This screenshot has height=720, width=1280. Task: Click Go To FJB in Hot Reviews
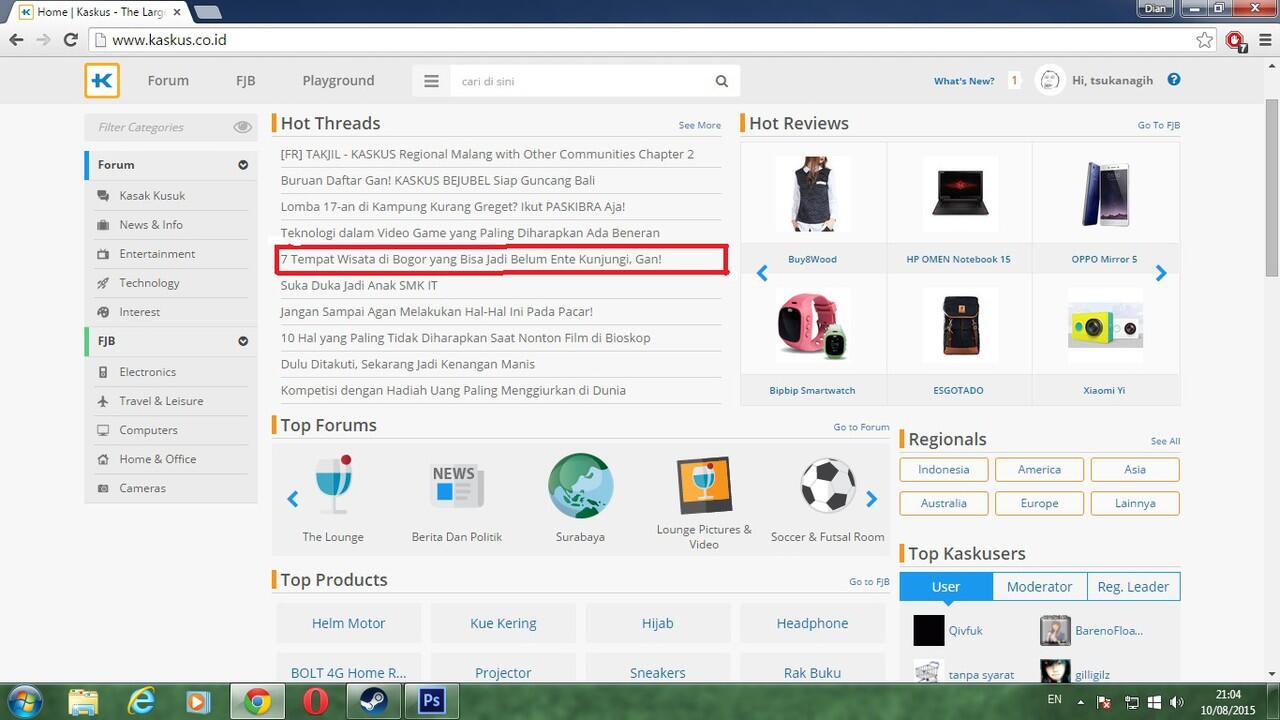pos(1158,125)
